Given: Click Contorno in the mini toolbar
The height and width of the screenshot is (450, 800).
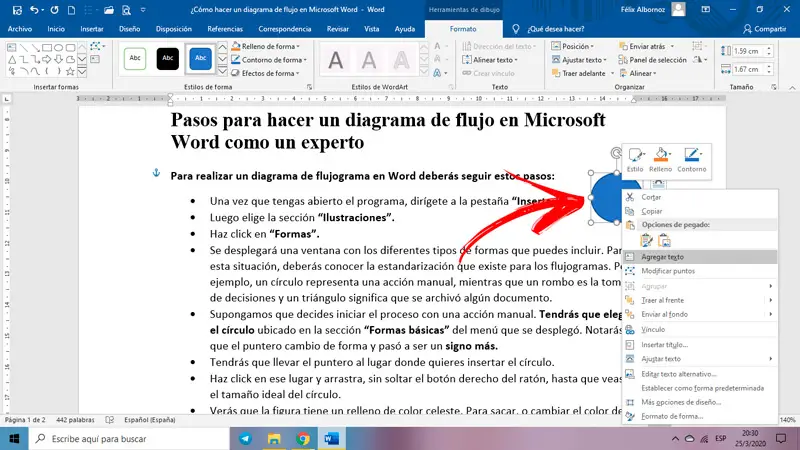Looking at the screenshot, I should (x=692, y=160).
